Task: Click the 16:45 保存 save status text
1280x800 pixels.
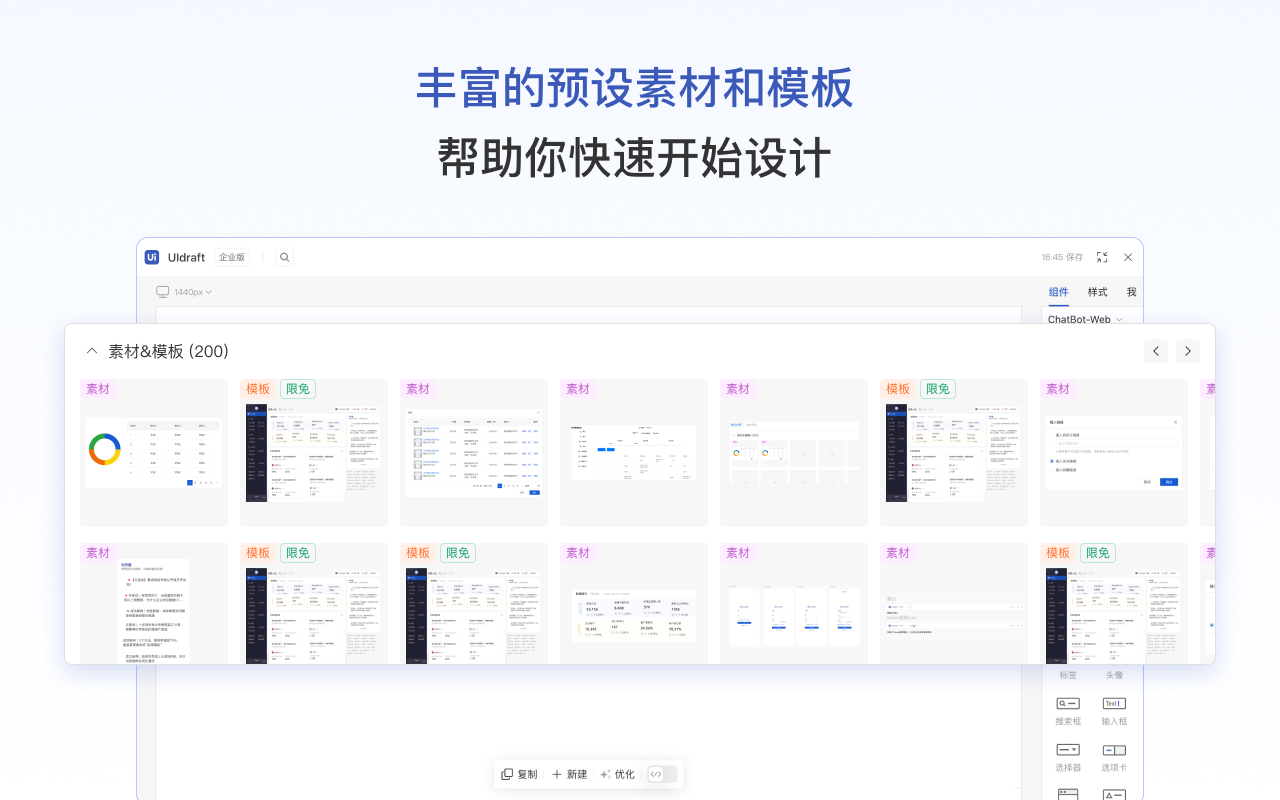Action: (x=1062, y=257)
